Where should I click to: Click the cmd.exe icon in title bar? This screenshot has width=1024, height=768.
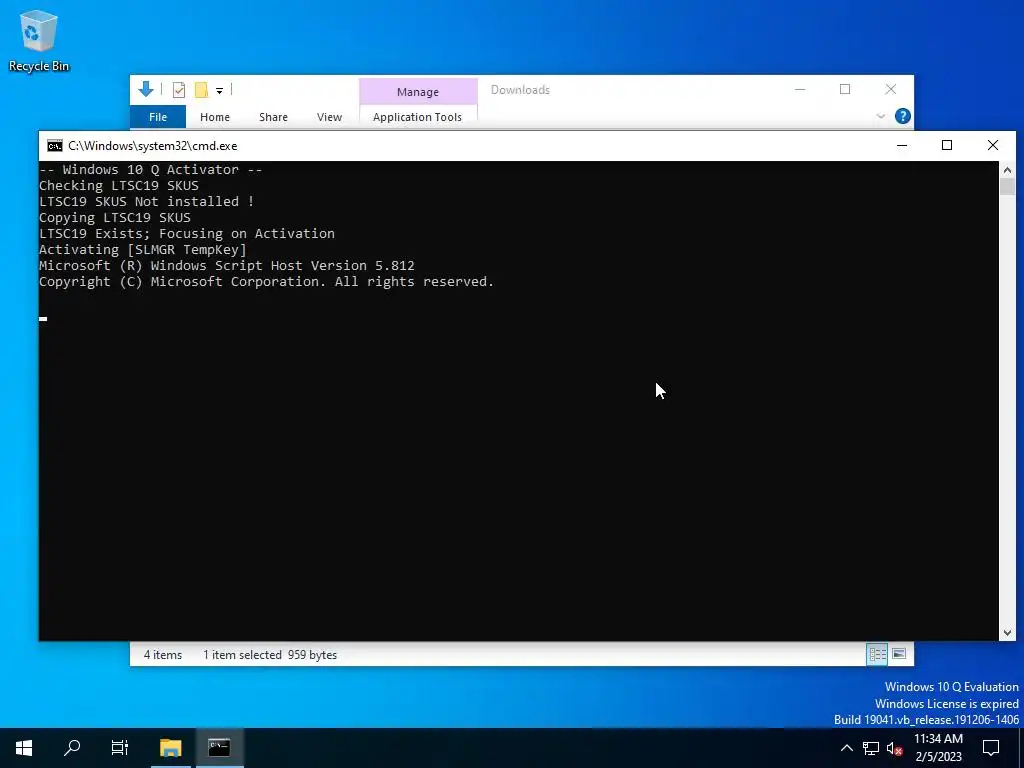point(55,146)
